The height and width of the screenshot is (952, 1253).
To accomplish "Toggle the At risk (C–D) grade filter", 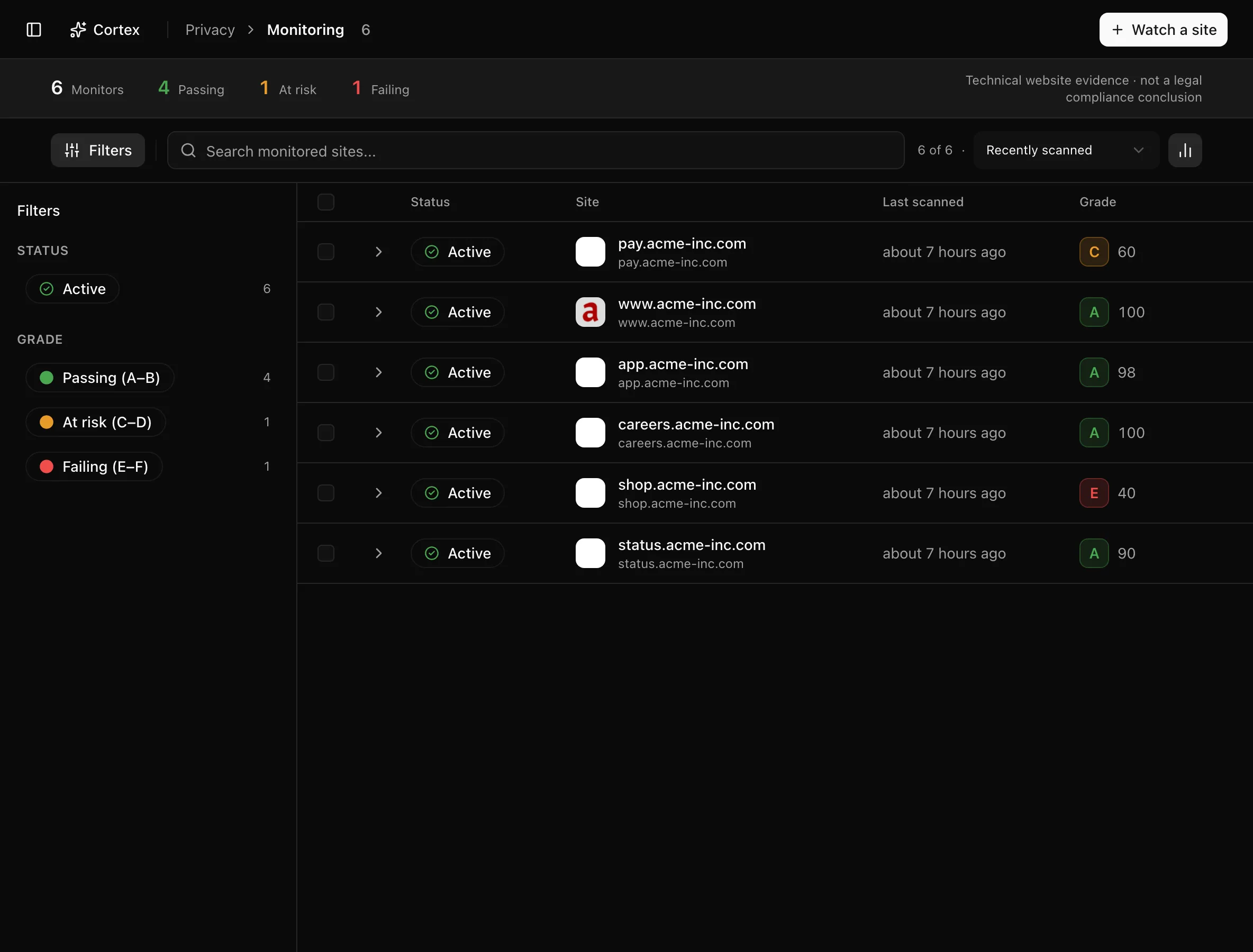I will click(96, 422).
